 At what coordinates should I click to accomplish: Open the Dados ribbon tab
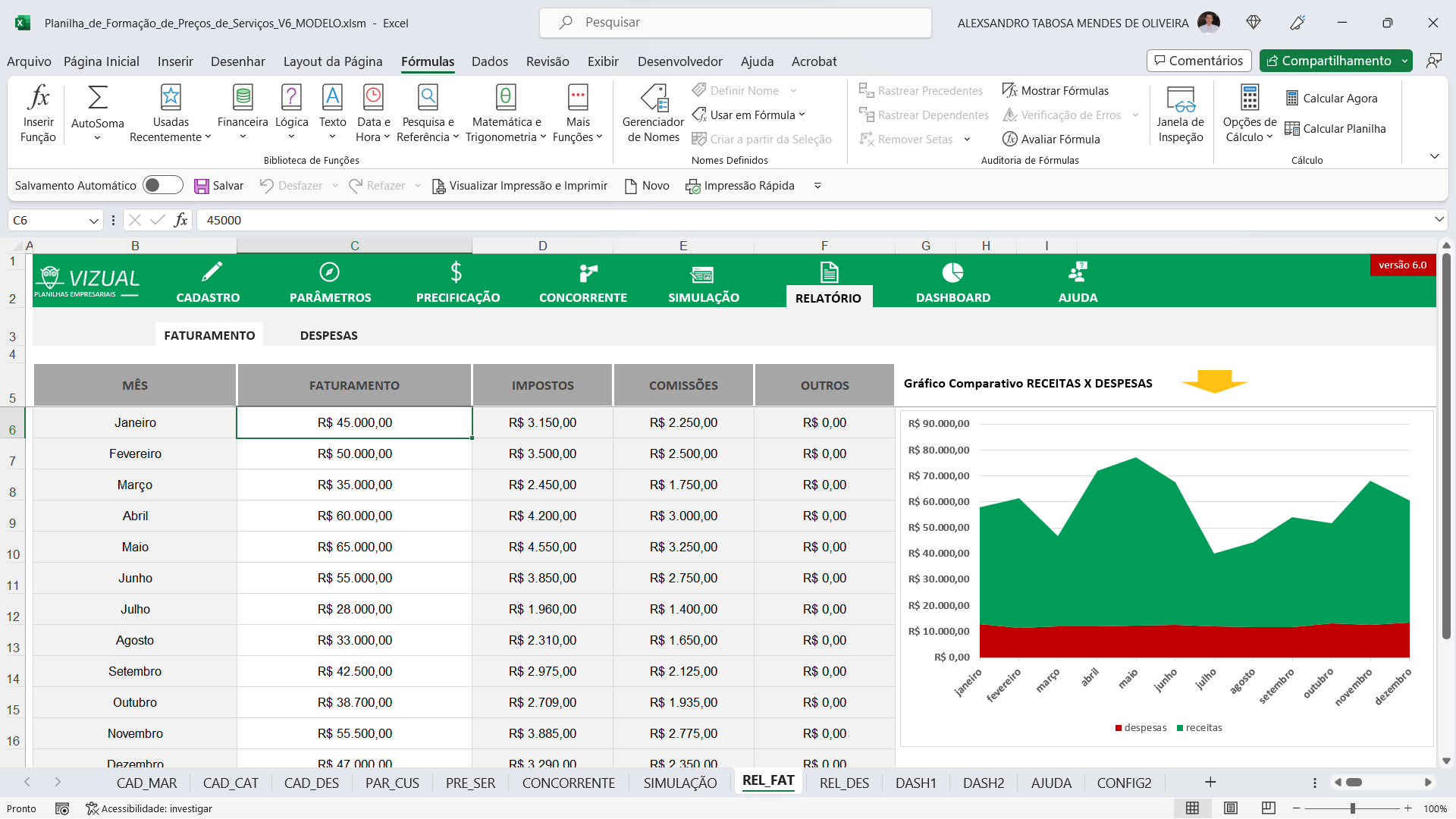point(489,61)
